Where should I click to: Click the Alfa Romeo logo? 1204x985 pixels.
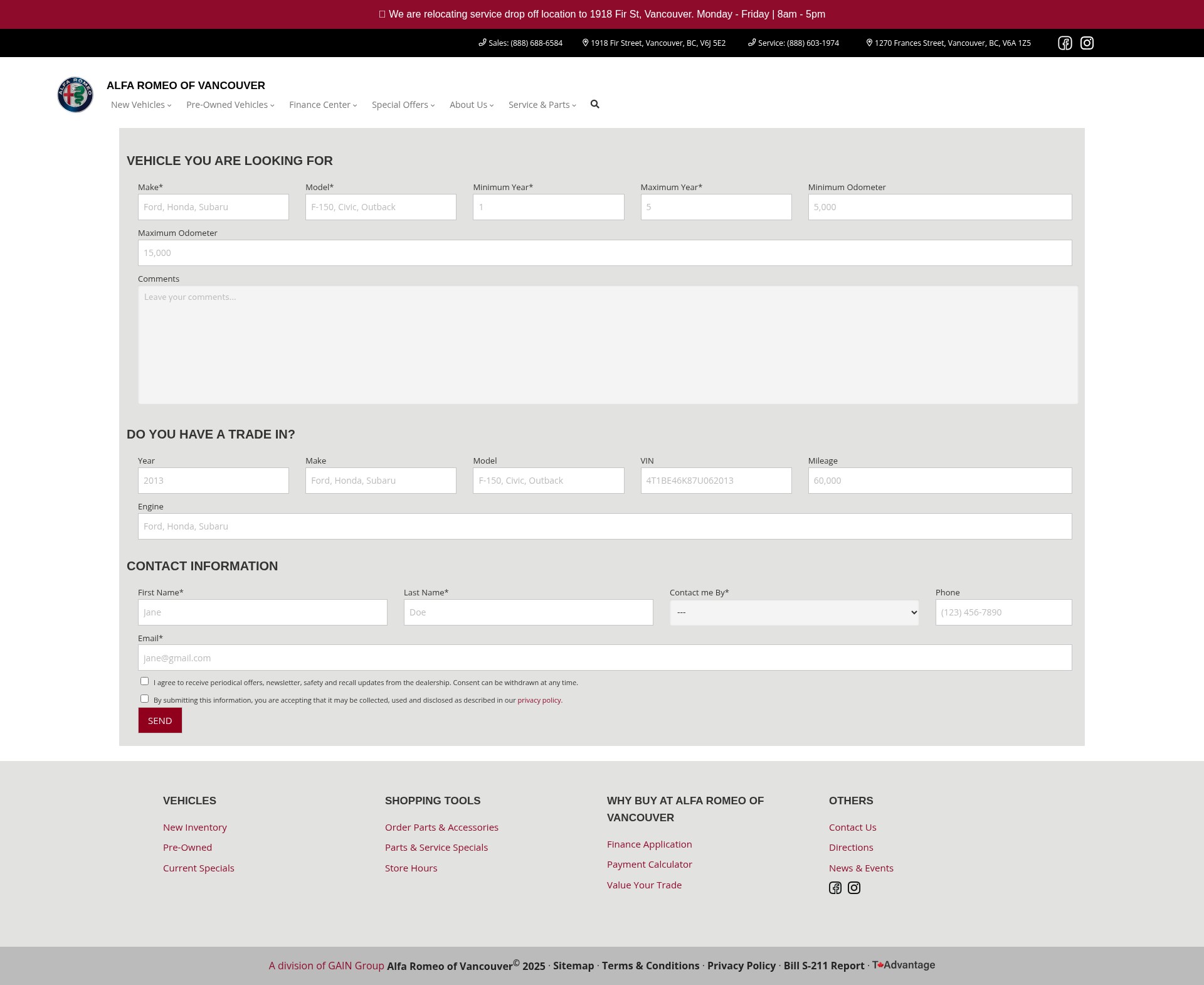[75, 95]
